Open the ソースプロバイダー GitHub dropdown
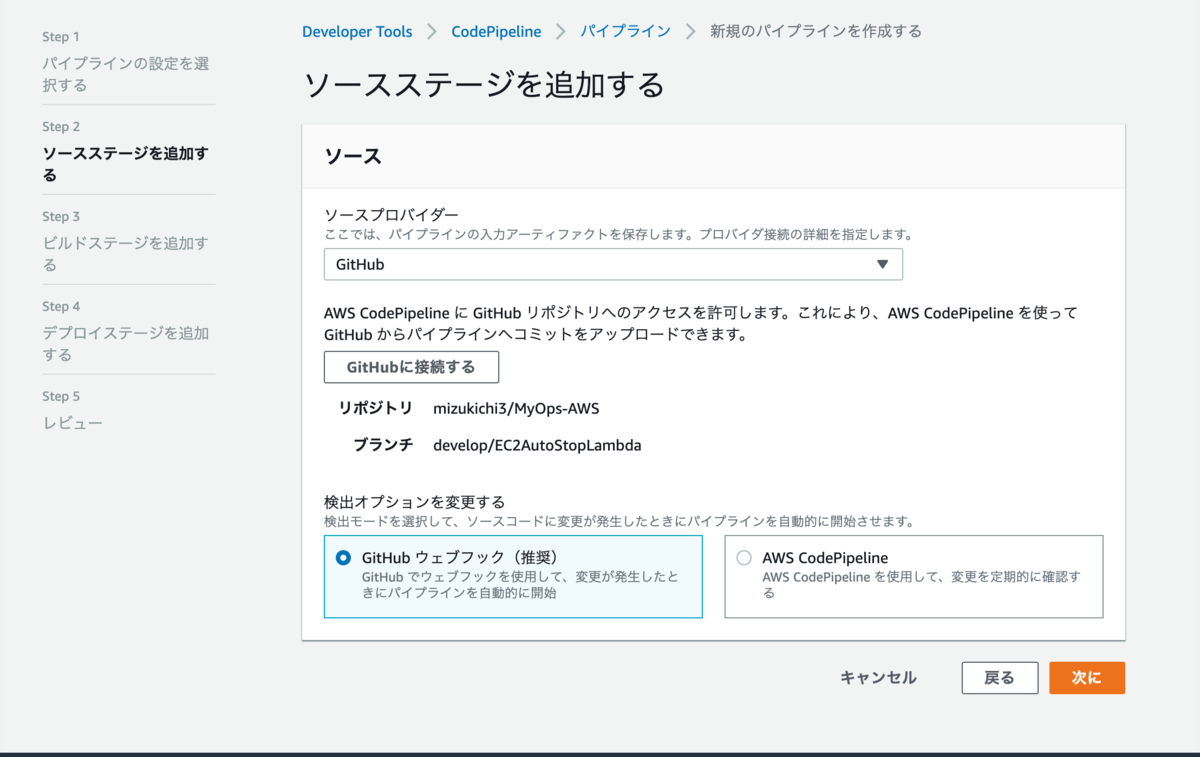 (x=613, y=265)
